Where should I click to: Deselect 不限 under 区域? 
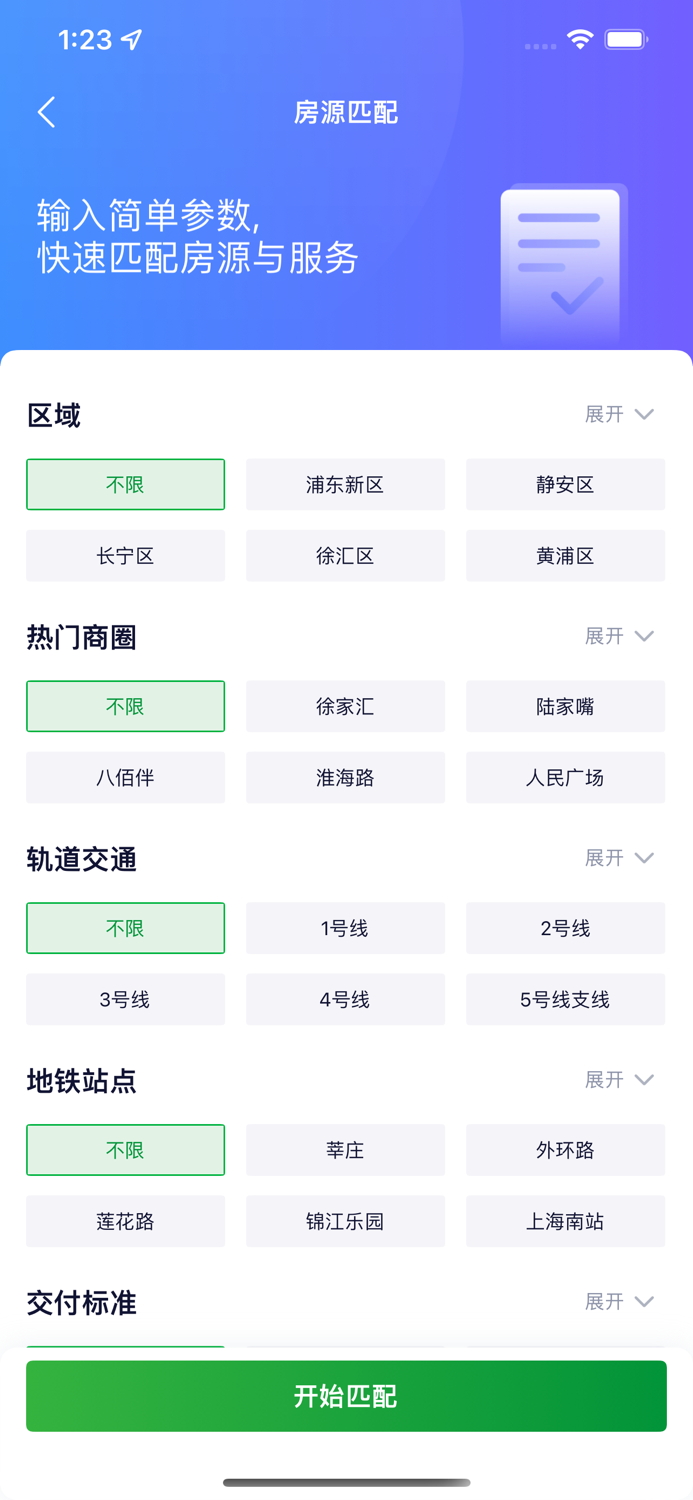(125, 484)
